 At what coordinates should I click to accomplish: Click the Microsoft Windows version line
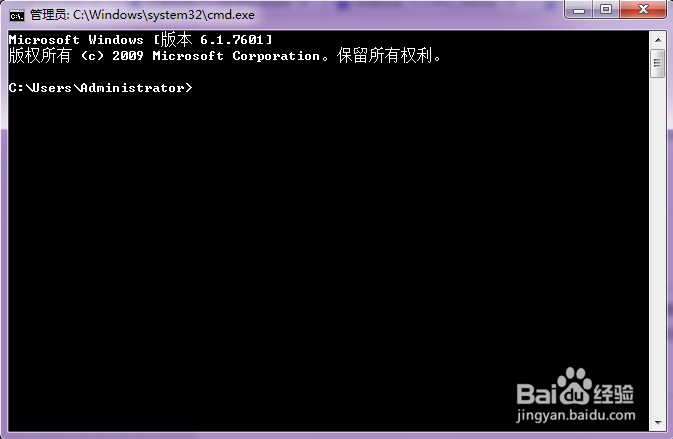click(x=140, y=40)
